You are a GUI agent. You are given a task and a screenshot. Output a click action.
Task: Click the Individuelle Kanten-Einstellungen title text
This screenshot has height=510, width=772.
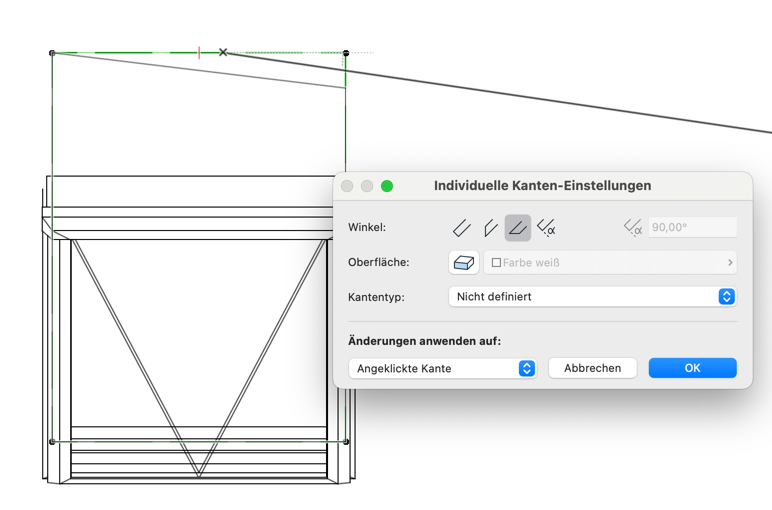(x=543, y=186)
